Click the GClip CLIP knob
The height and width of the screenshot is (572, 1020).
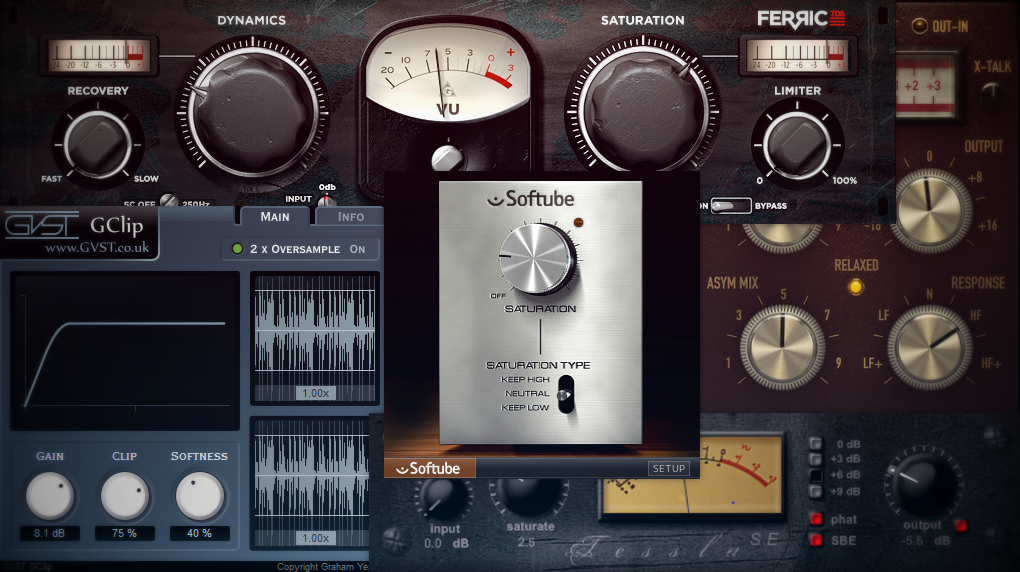click(124, 497)
